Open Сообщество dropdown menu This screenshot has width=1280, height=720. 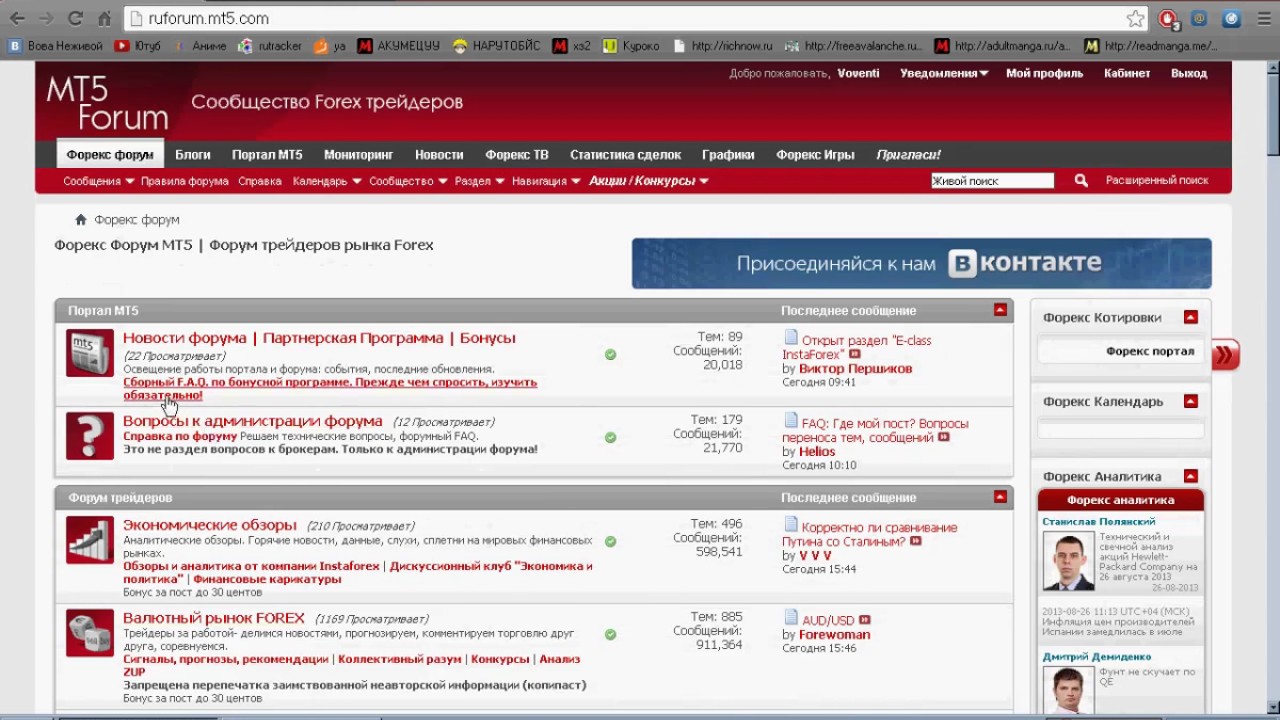pos(407,181)
